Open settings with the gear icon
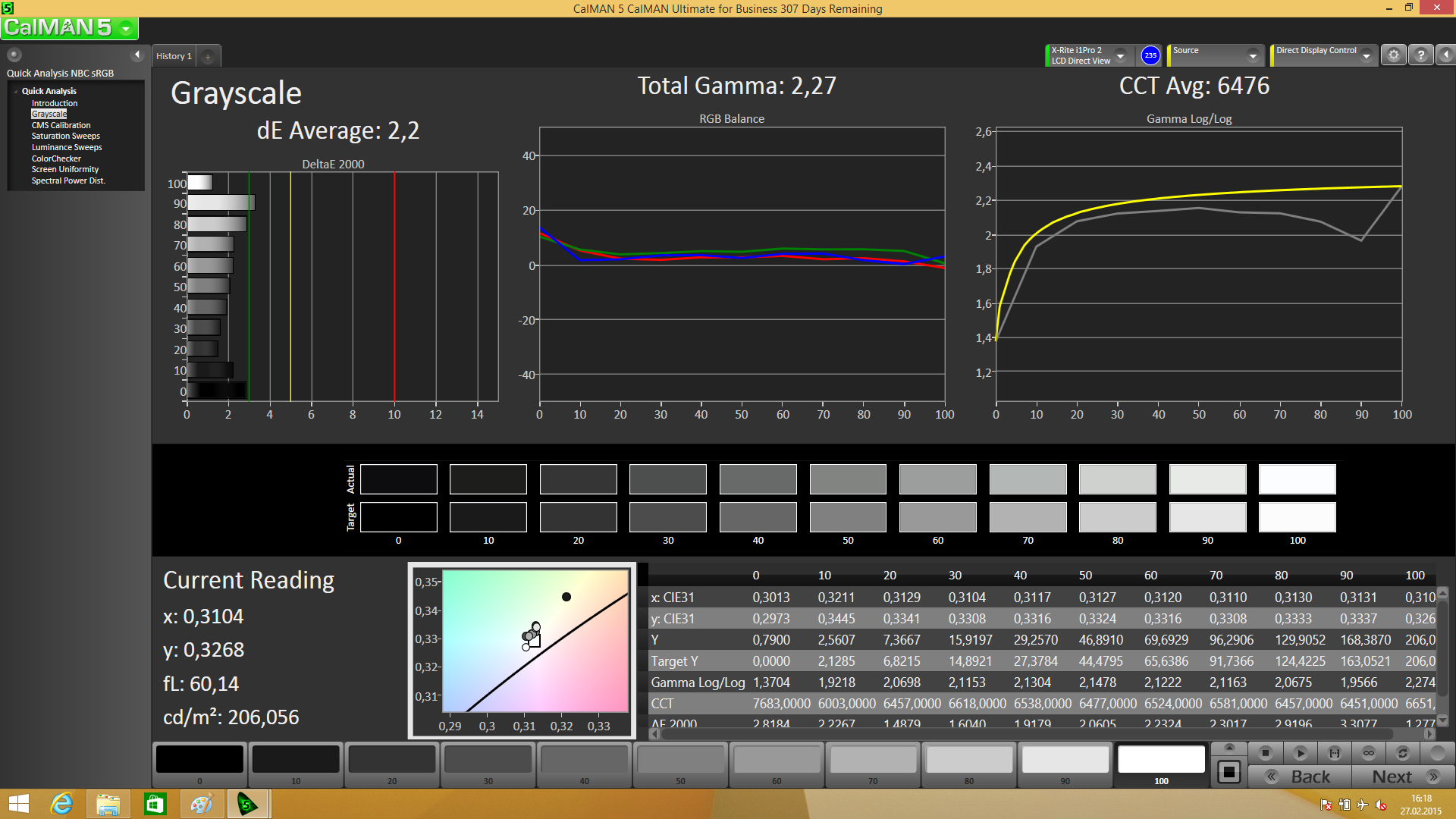Screen dimensions: 1456x819 point(1393,55)
